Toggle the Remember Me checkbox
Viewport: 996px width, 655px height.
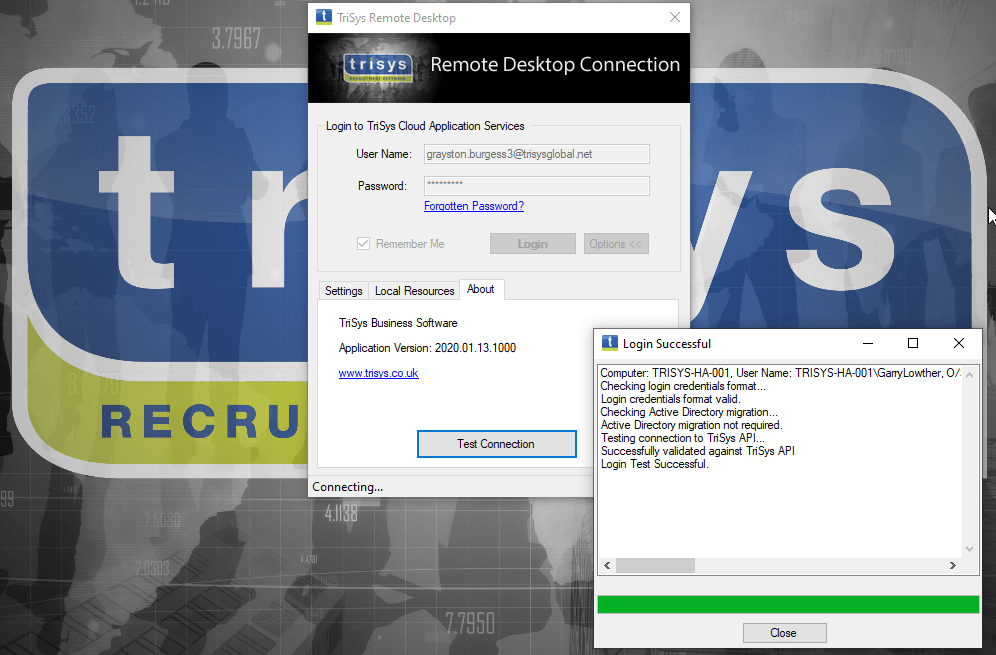pos(363,243)
